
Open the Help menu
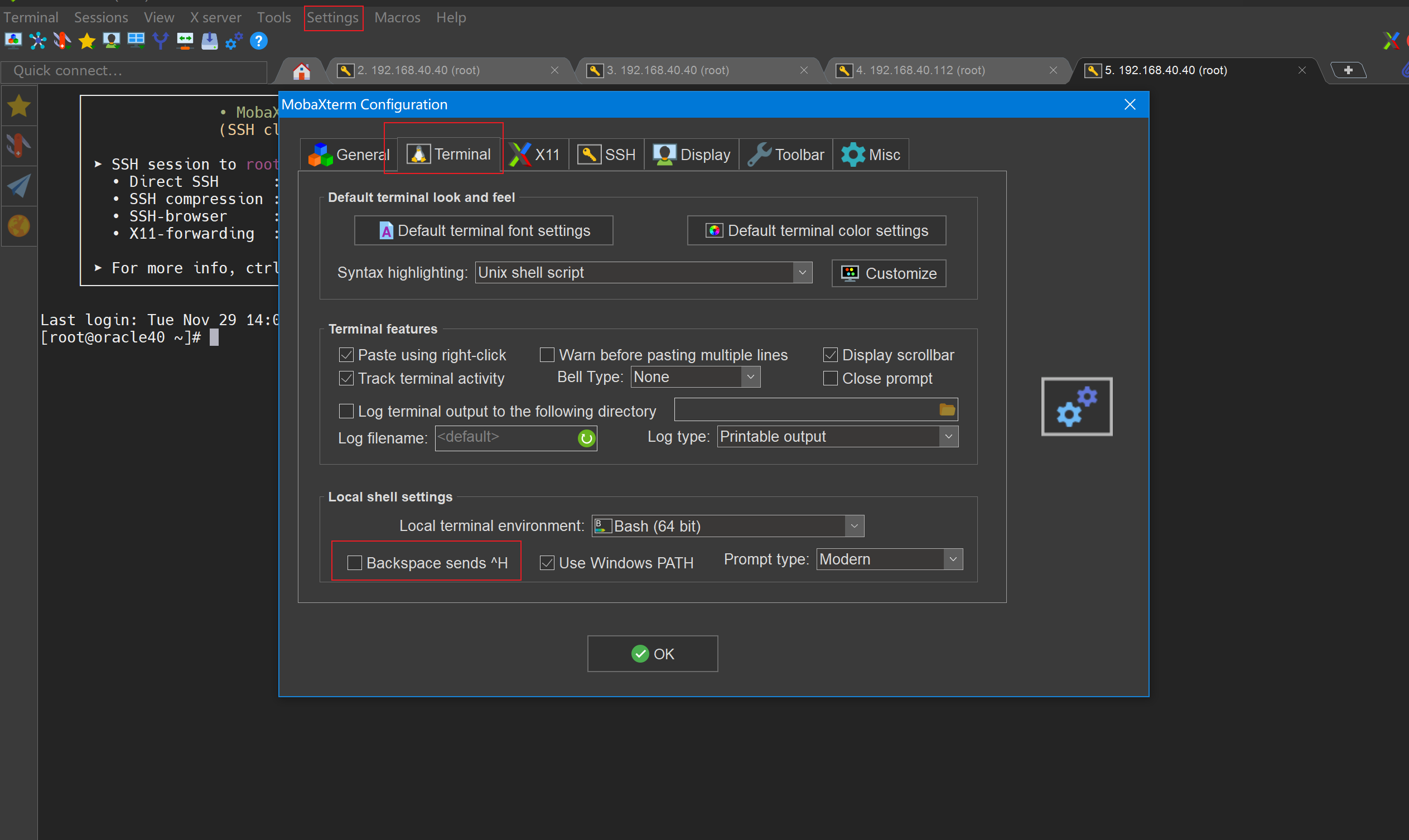pyautogui.click(x=451, y=17)
